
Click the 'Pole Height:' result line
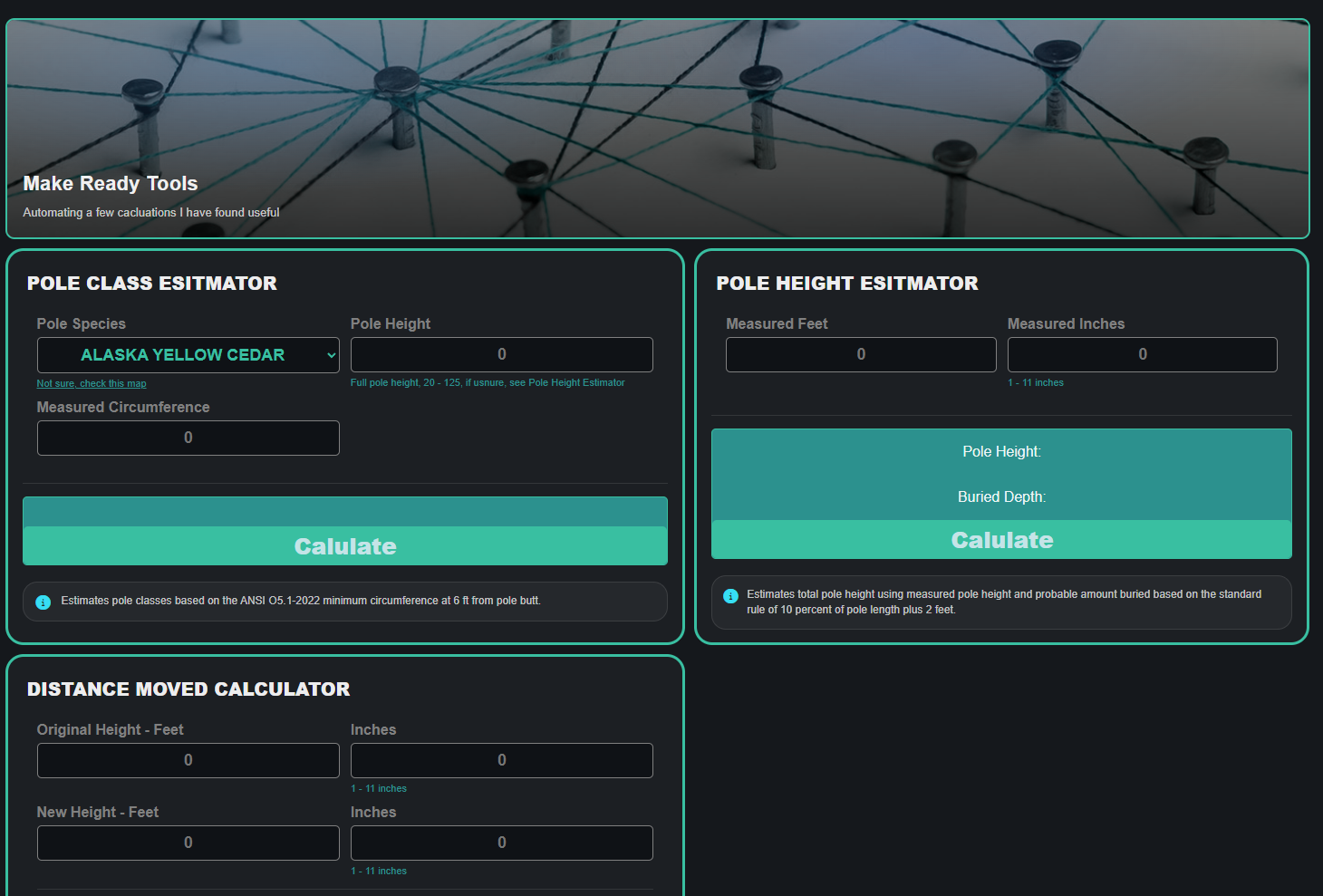[1001, 452]
